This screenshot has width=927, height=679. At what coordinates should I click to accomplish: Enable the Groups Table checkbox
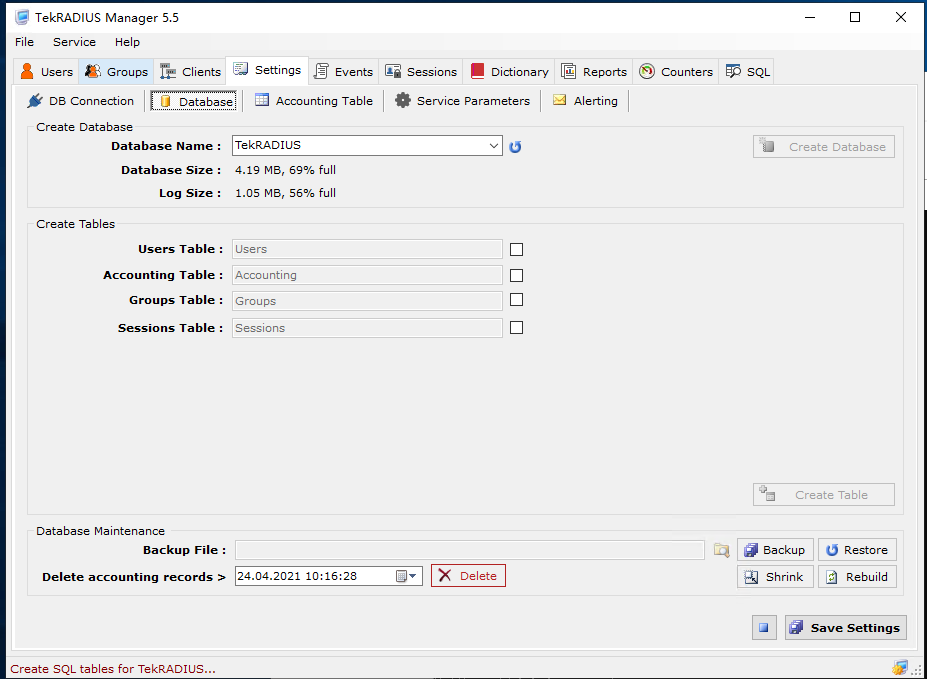[517, 300]
